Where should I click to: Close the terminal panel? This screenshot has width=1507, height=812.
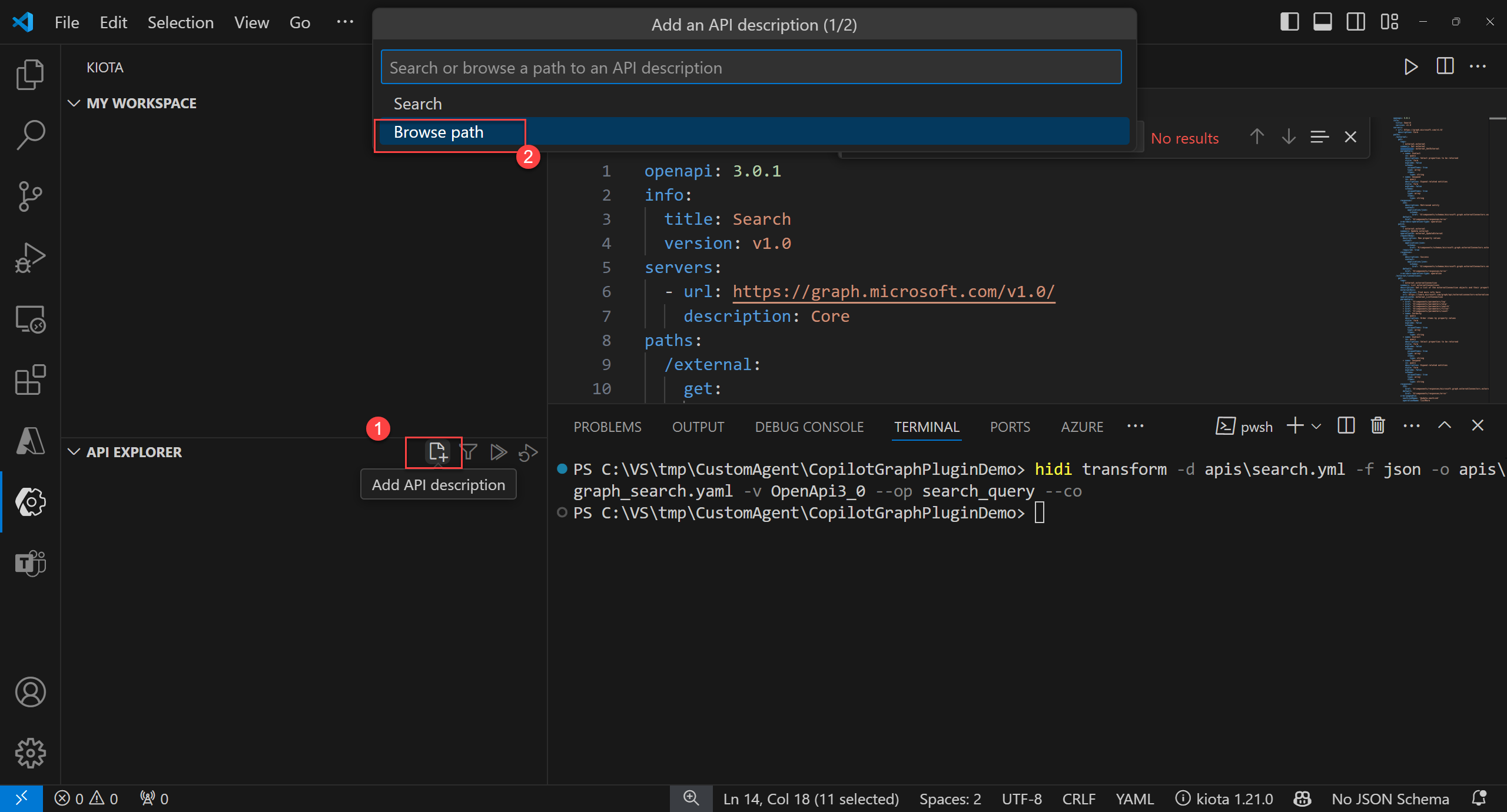pyautogui.click(x=1478, y=425)
